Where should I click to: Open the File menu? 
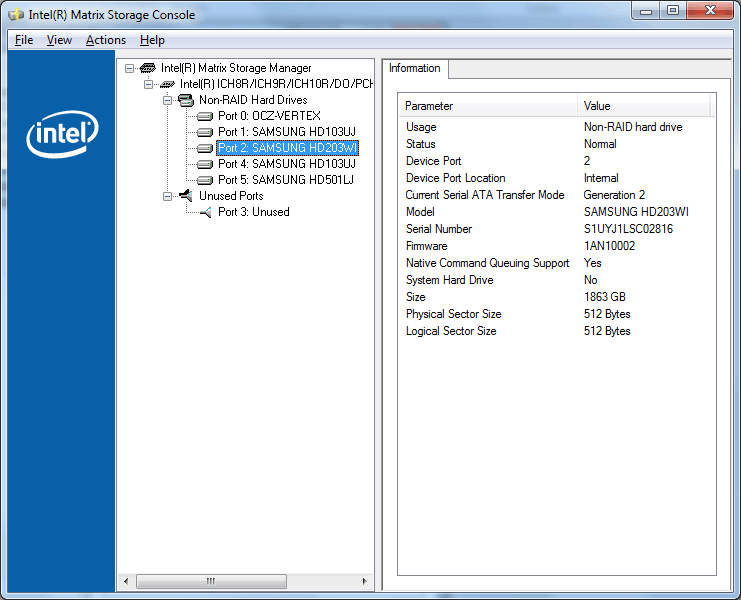pyautogui.click(x=24, y=40)
